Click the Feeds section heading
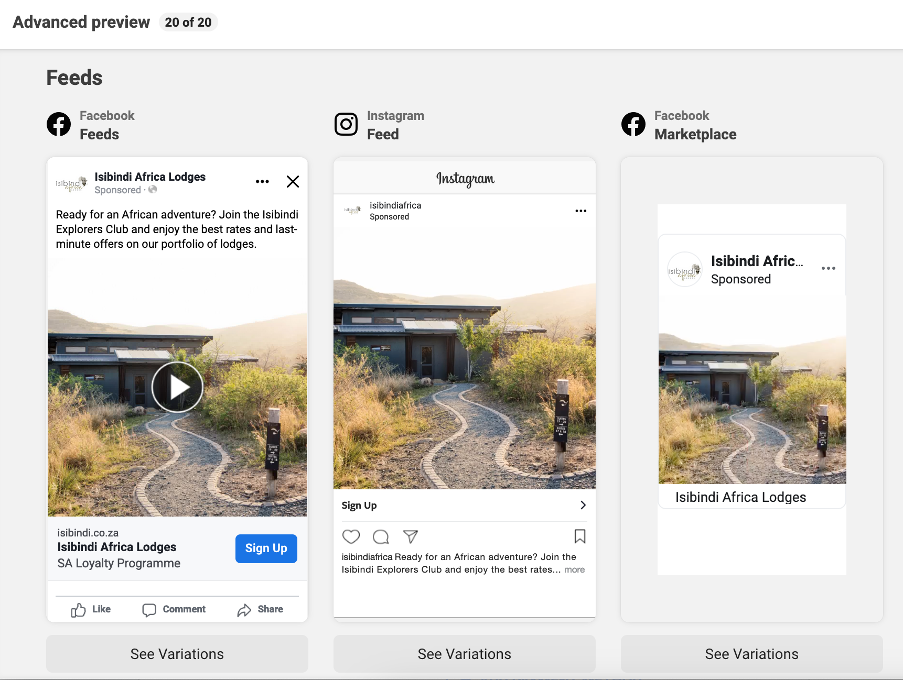 point(74,77)
